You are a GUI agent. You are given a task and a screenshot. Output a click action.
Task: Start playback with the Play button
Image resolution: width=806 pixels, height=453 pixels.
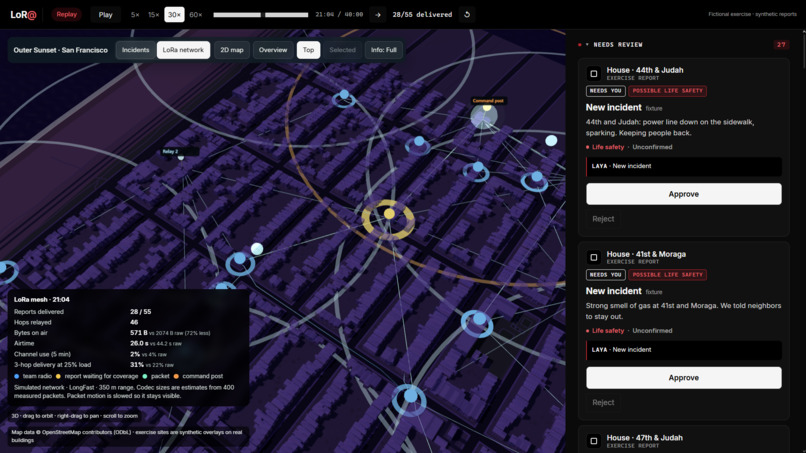point(105,14)
